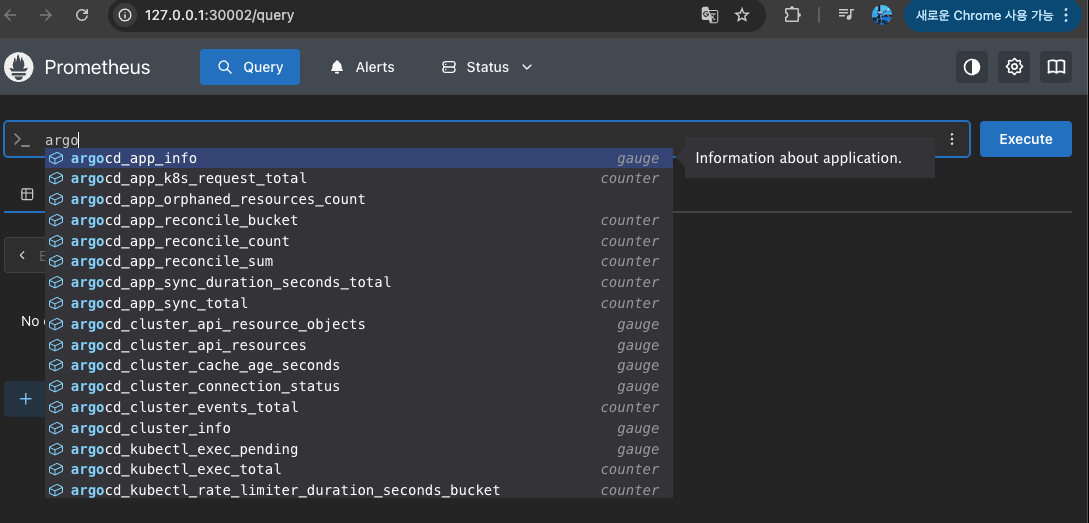This screenshot has height=523, width=1089.
Task: Open the media control icon in Chrome toolbar
Action: 845,15
